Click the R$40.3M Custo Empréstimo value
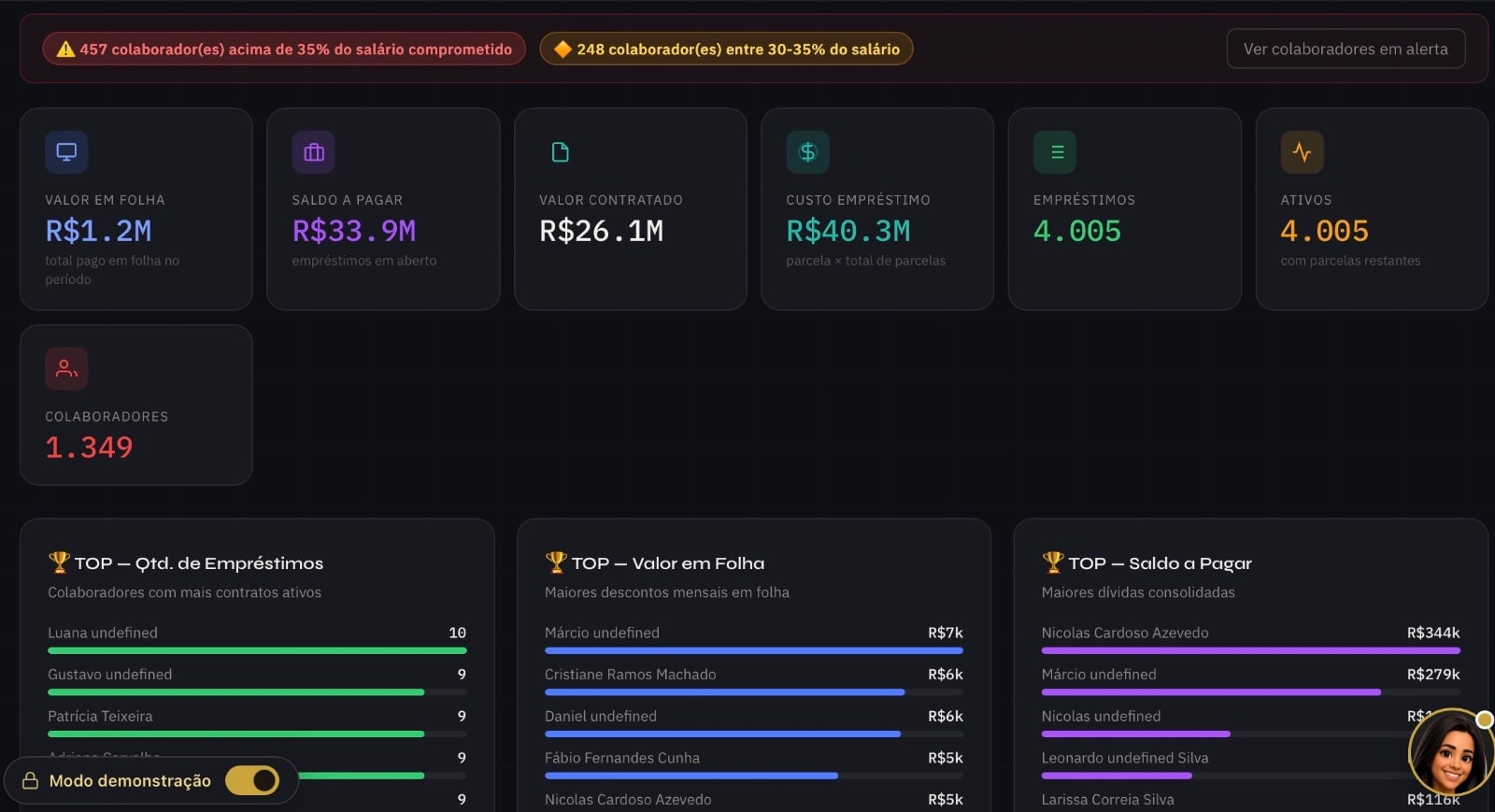Image resolution: width=1495 pixels, height=812 pixels. pos(848,231)
